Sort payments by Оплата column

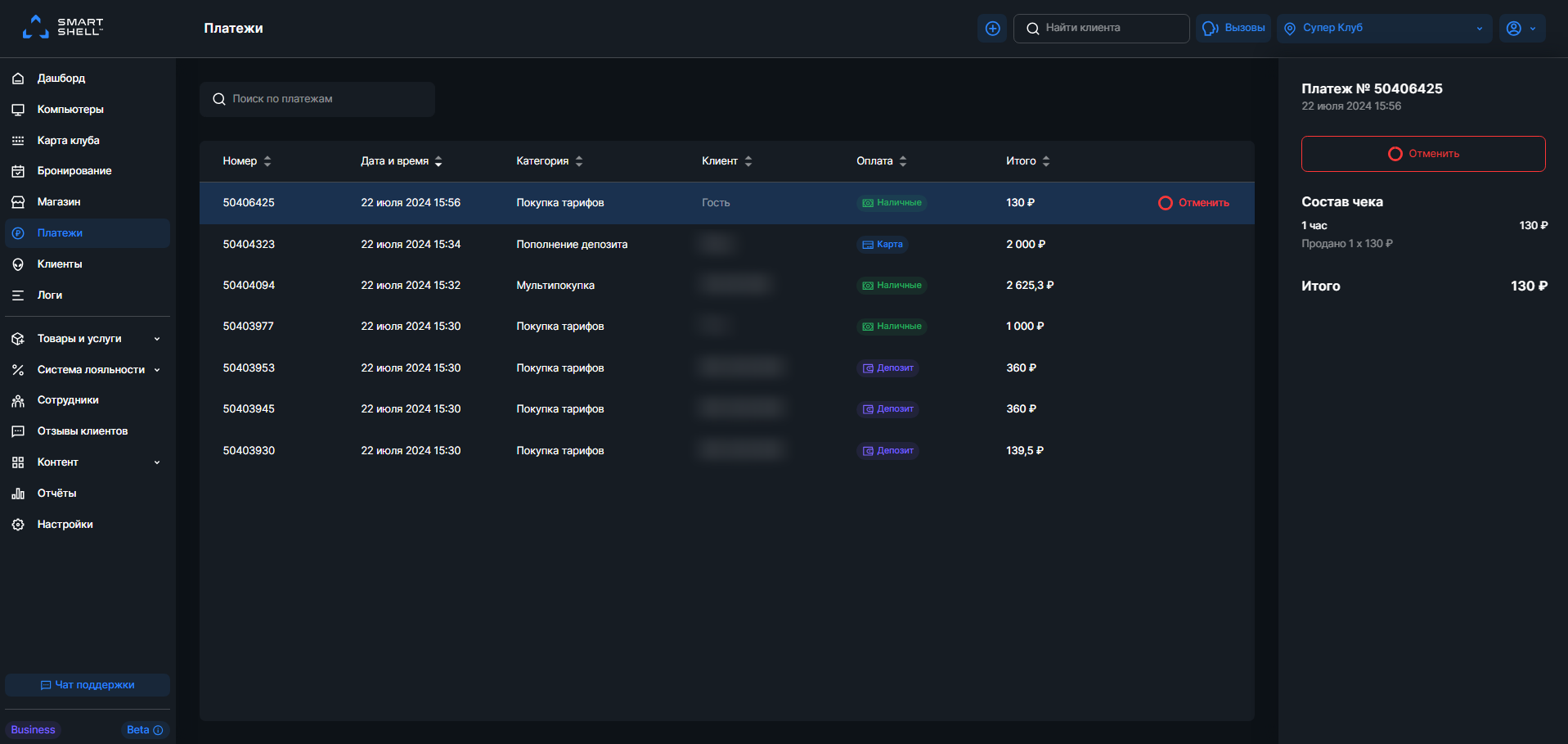click(881, 161)
